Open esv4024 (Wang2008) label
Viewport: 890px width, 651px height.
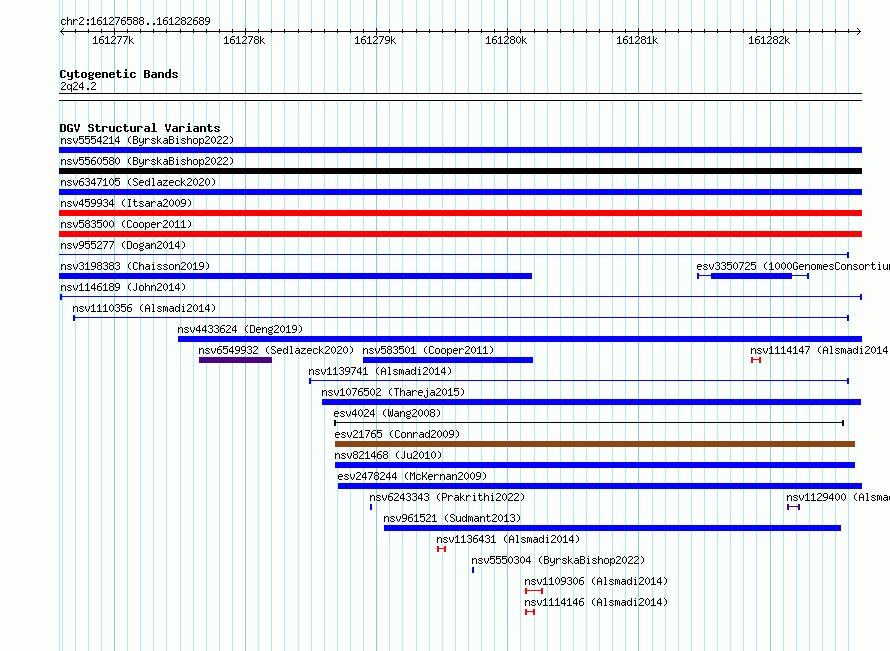tap(387, 413)
